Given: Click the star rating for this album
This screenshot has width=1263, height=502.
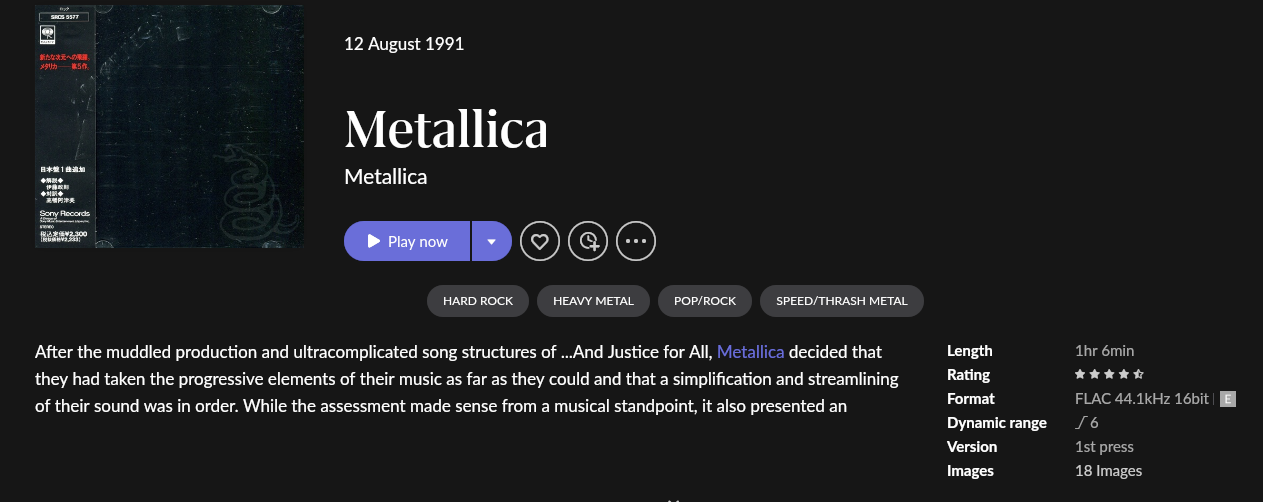Looking at the screenshot, I should coord(1109,375).
